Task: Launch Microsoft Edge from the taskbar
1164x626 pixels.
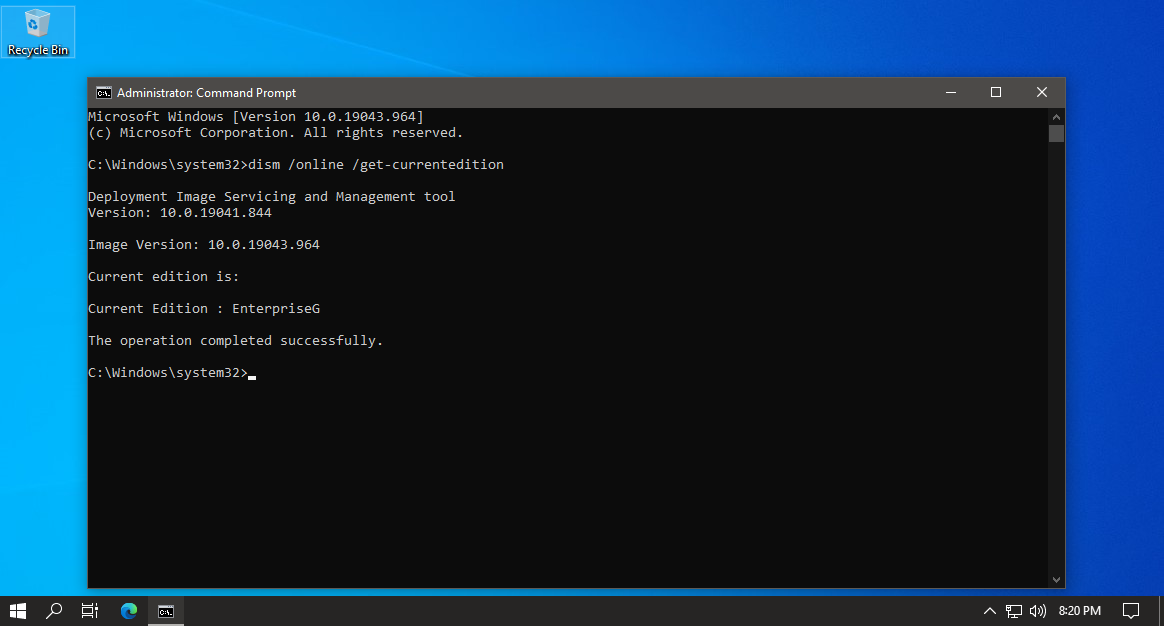Action: [129, 610]
